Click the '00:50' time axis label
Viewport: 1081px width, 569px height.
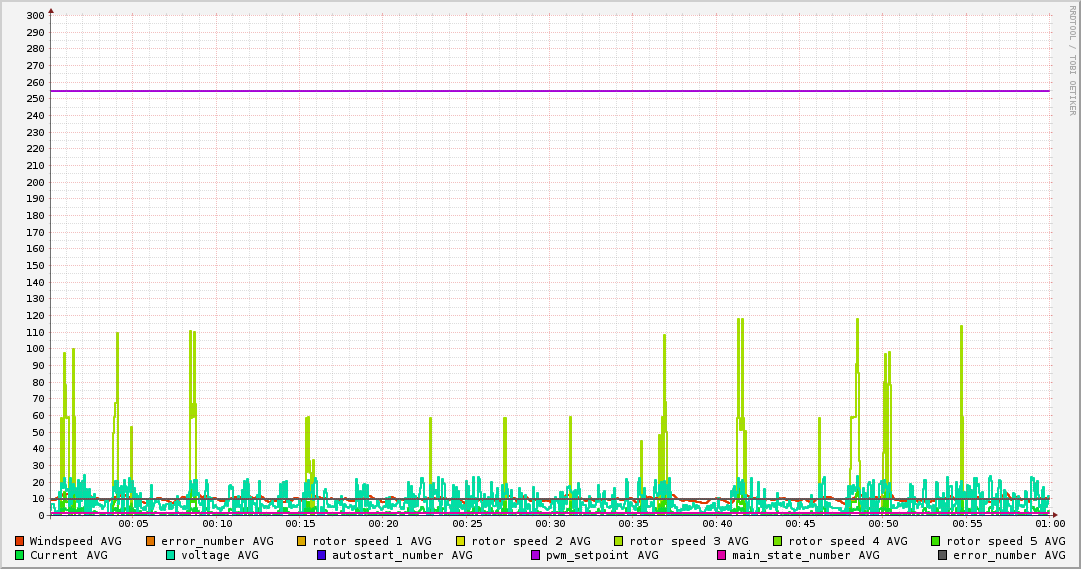884,524
